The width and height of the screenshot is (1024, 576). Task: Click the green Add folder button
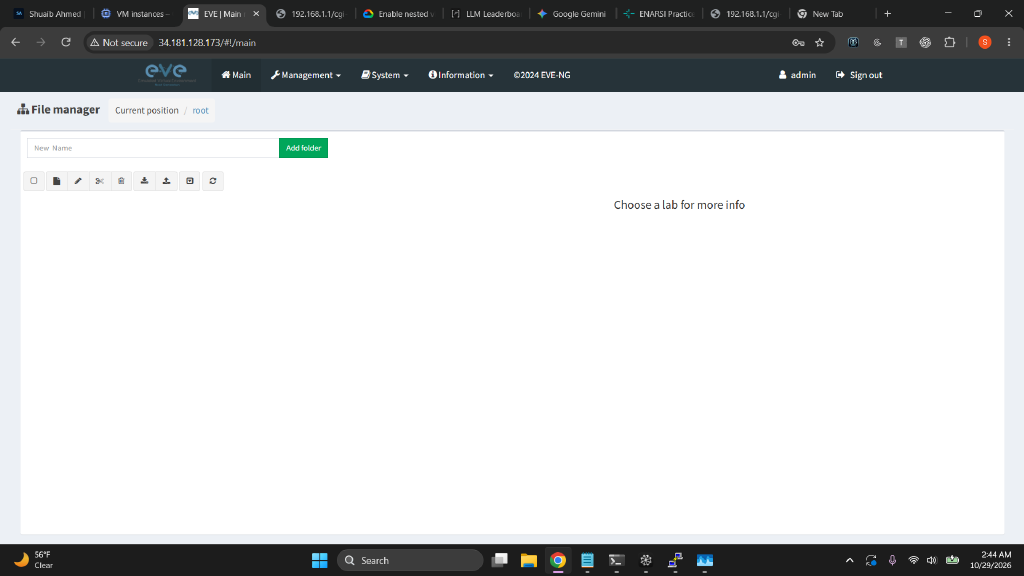(303, 148)
